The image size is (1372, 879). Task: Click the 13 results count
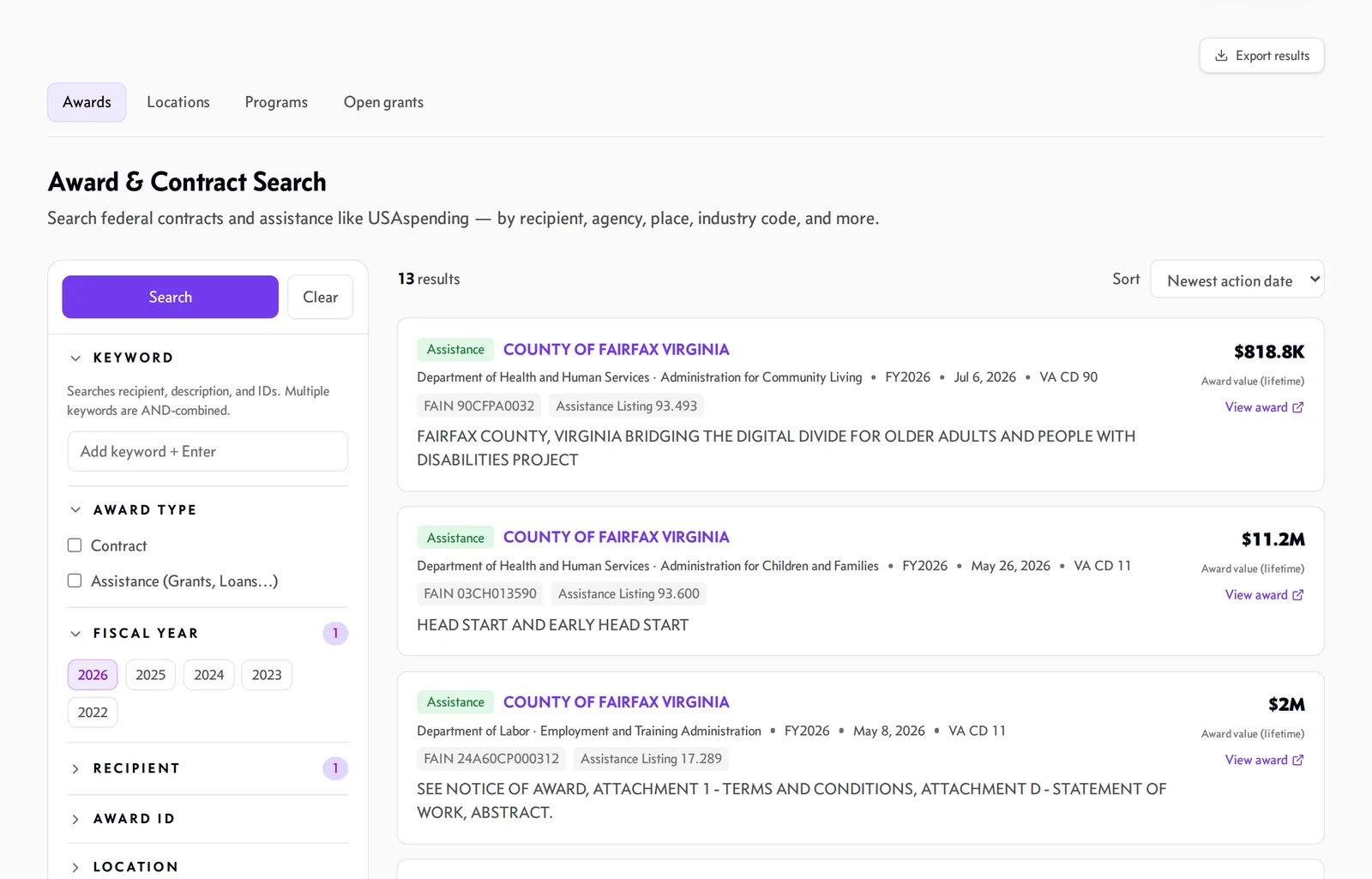(429, 279)
